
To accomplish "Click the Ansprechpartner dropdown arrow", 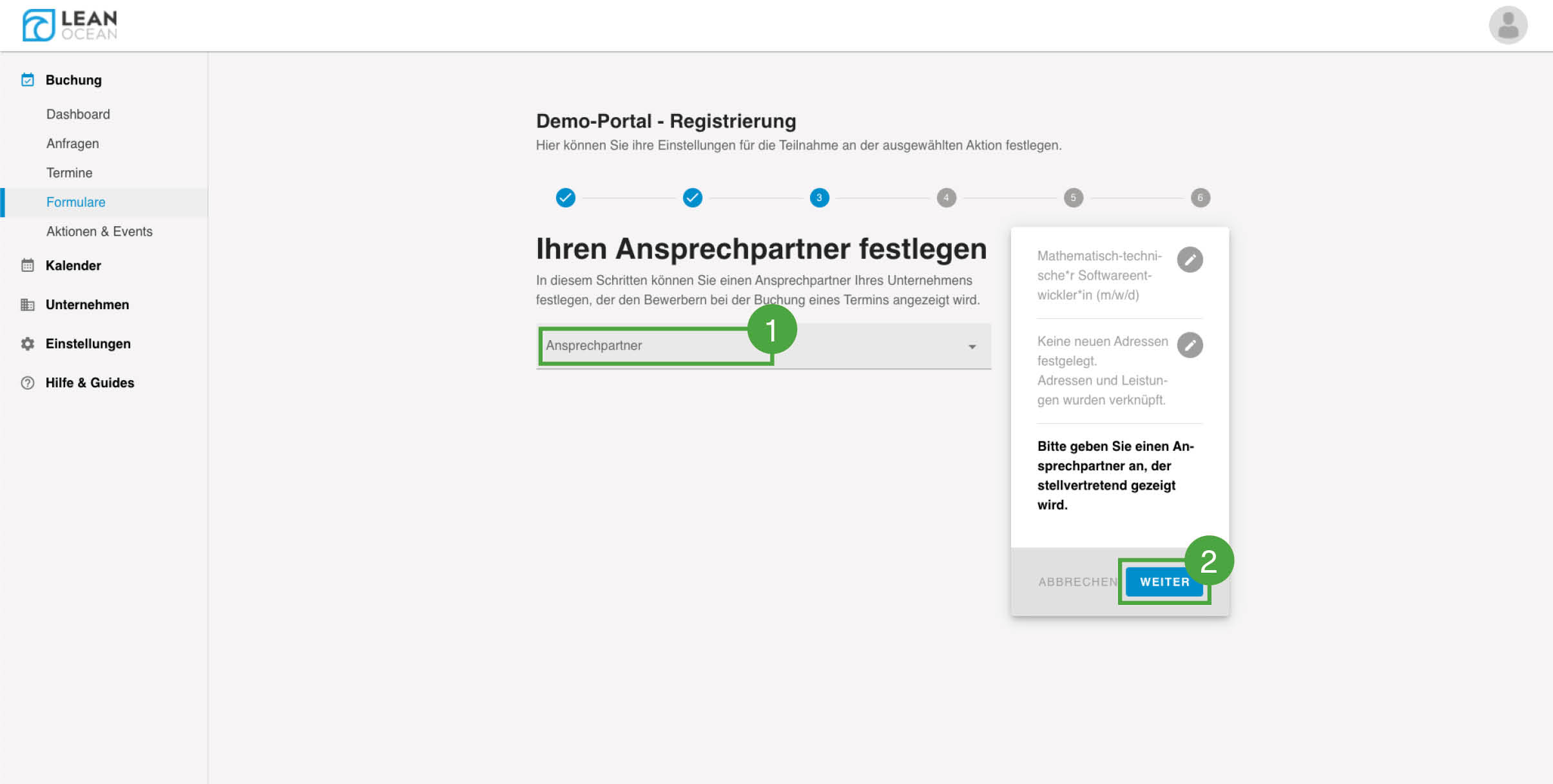I will coord(972,347).
